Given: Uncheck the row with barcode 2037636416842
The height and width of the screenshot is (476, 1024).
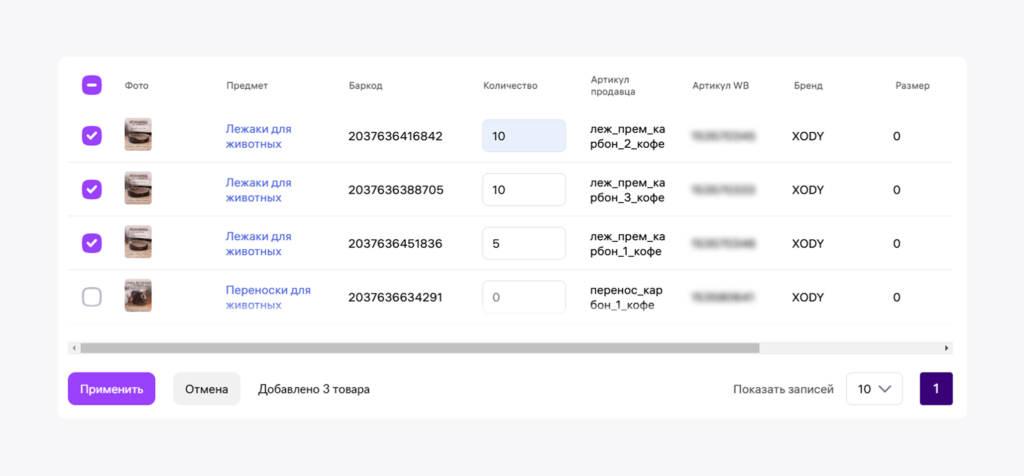Looking at the screenshot, I should click(91, 136).
